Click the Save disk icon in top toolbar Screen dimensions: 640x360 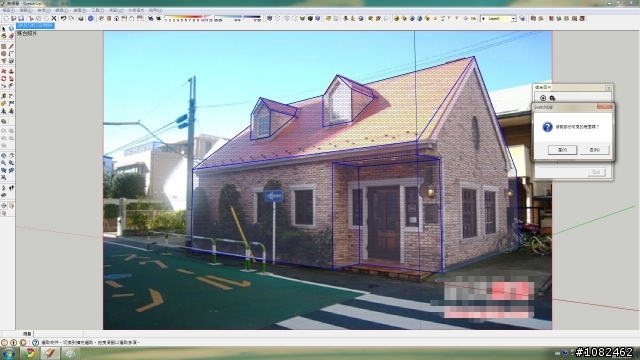21,18
